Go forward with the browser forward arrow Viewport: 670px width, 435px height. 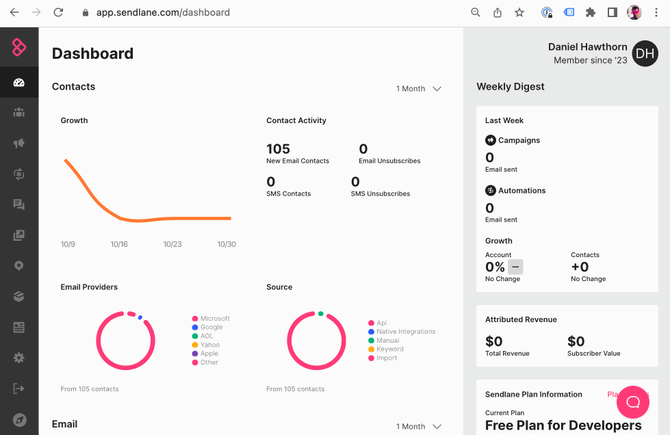tap(36, 12)
